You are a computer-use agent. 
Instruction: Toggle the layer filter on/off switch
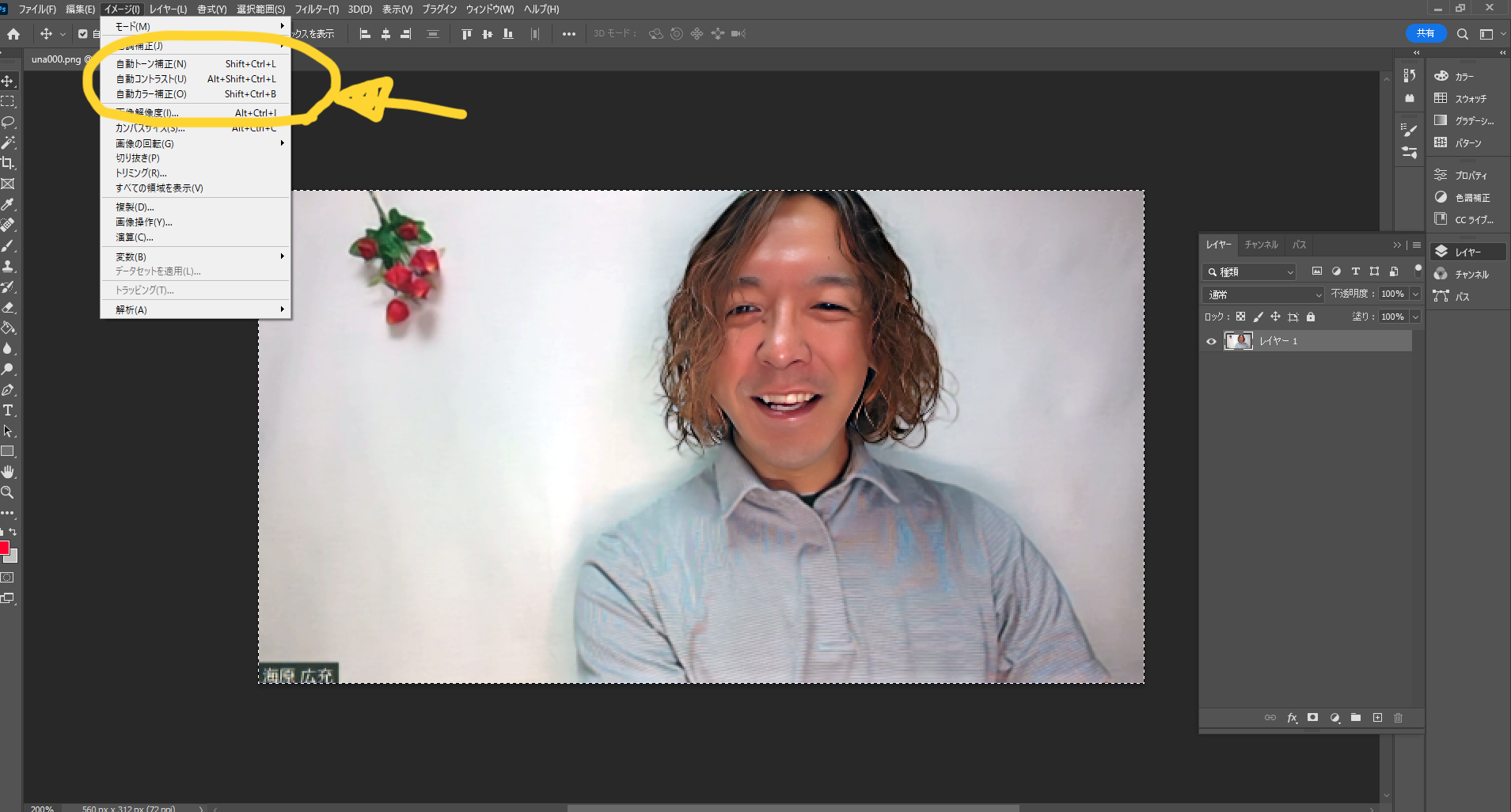[1418, 271]
